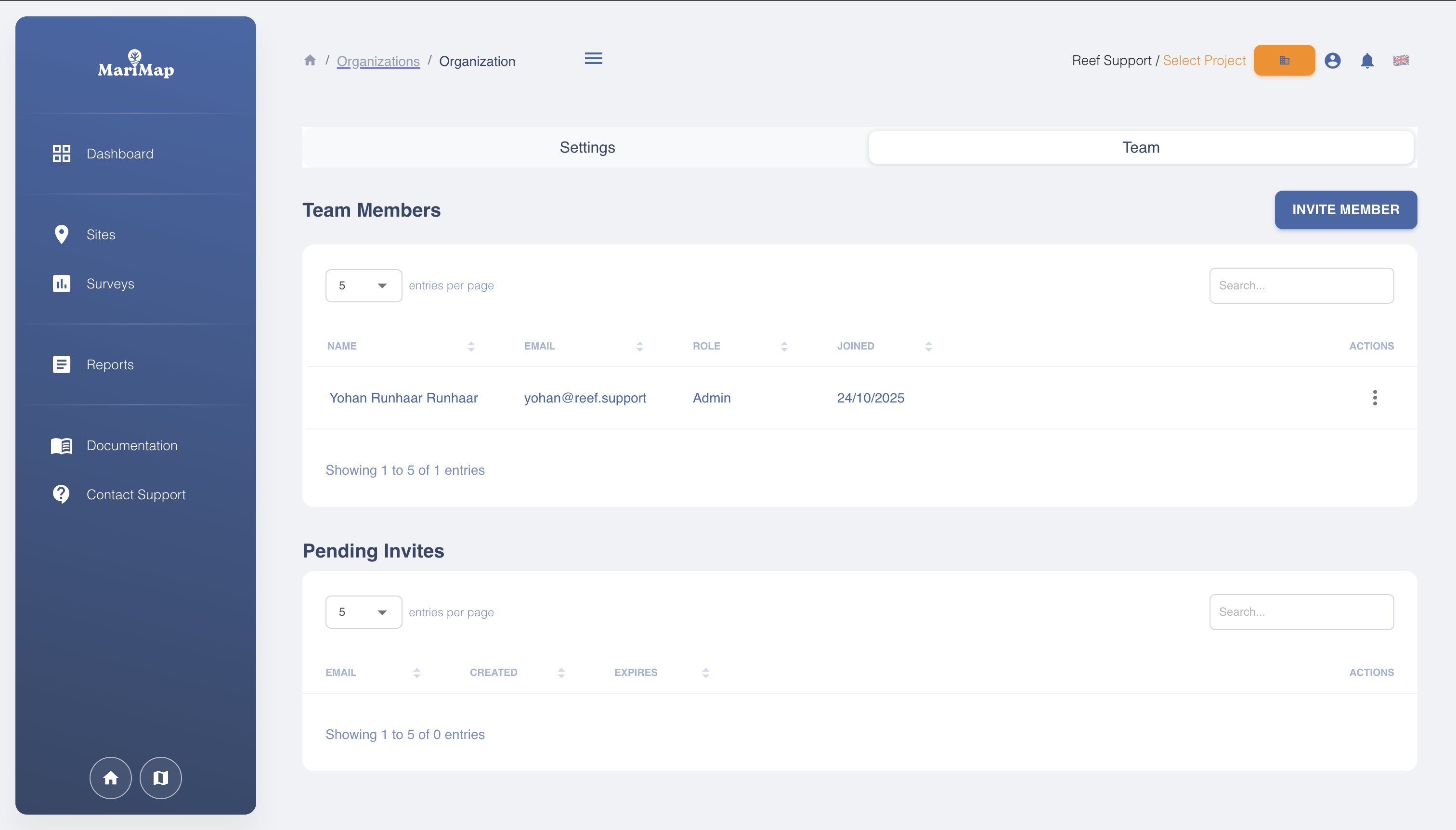Open the Documentation page

click(132, 445)
